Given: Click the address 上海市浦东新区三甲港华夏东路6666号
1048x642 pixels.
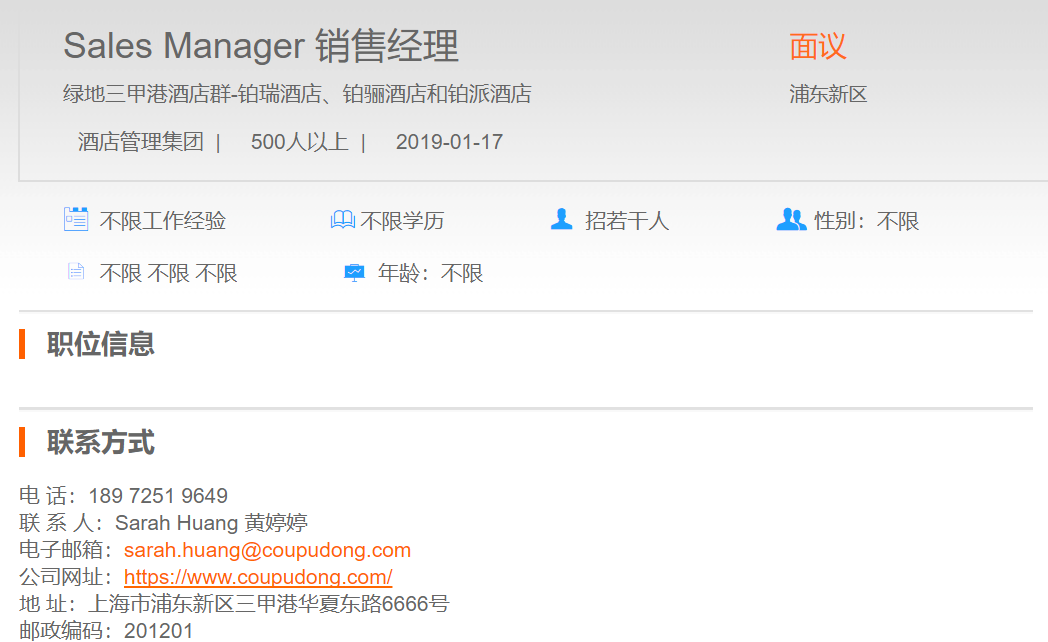Looking at the screenshot, I should coord(269,604).
